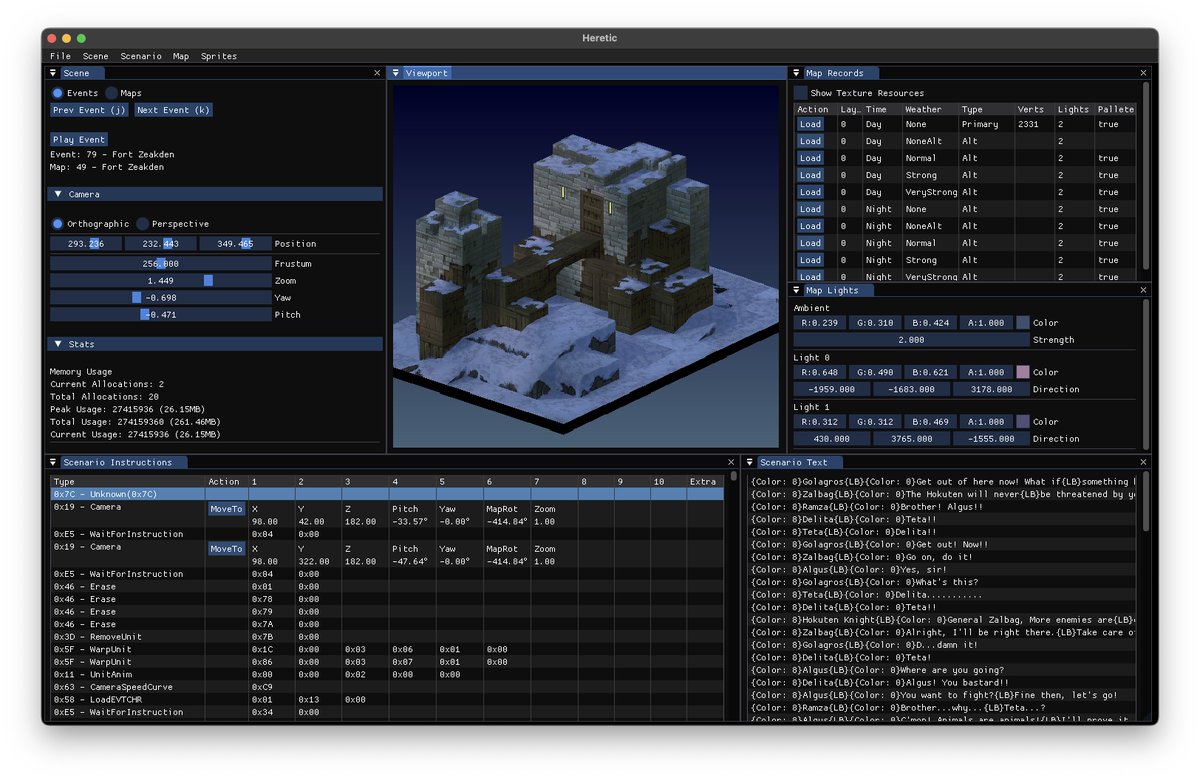The height and width of the screenshot is (780, 1200).
Task: Select the 0x3D - RemoveUnit instruction row
Action: pos(387,637)
